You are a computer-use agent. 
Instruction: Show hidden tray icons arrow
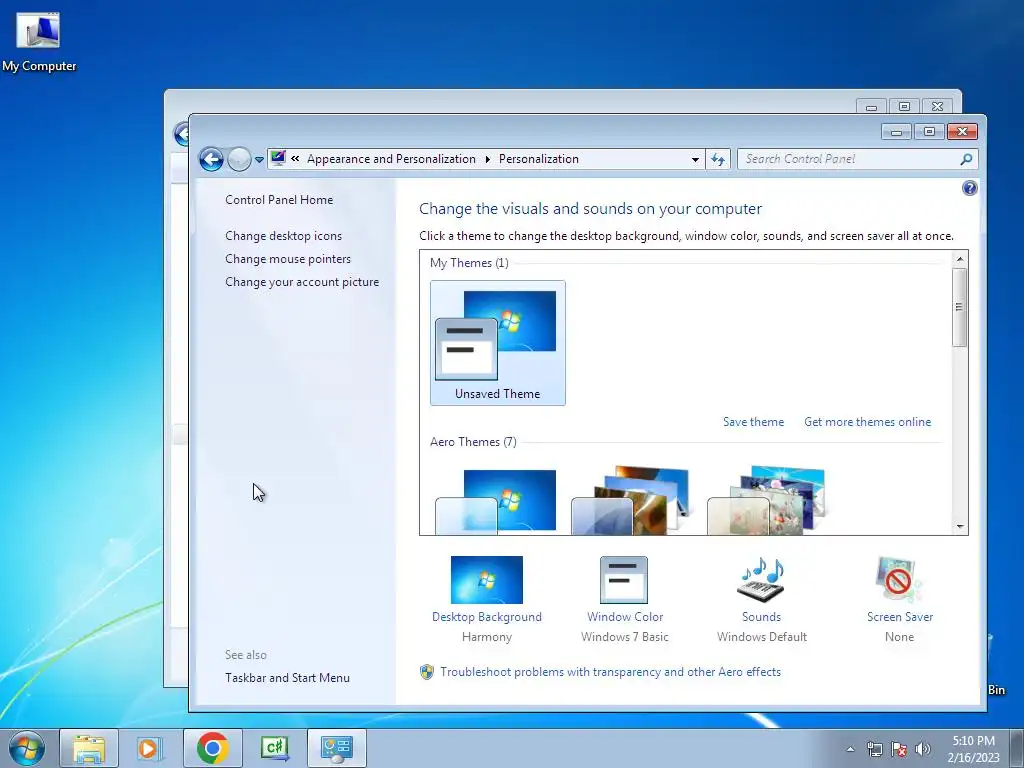pos(850,749)
